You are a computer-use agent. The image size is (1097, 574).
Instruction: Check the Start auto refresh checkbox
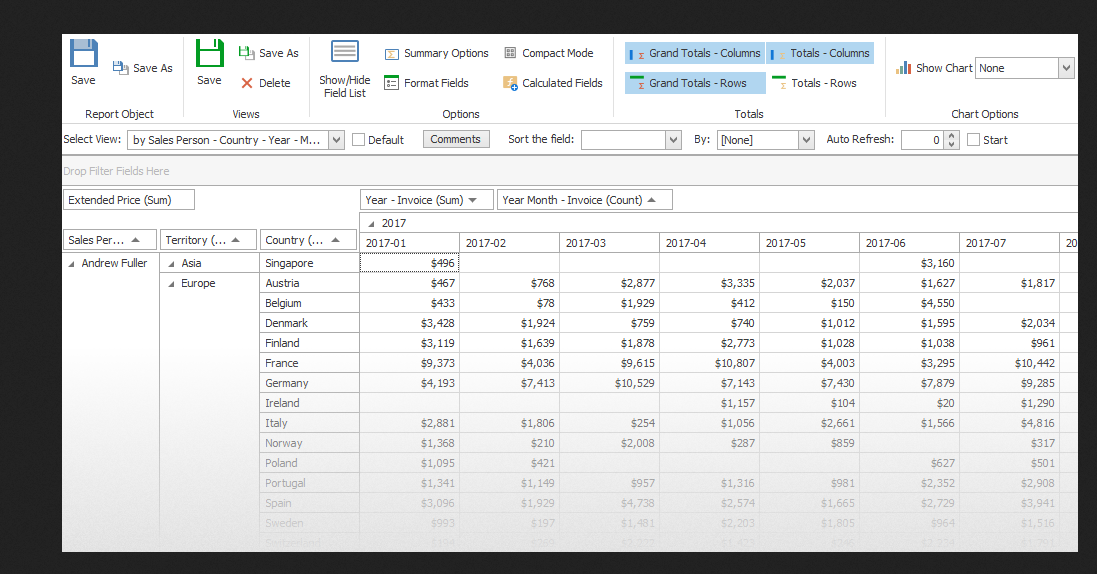974,140
